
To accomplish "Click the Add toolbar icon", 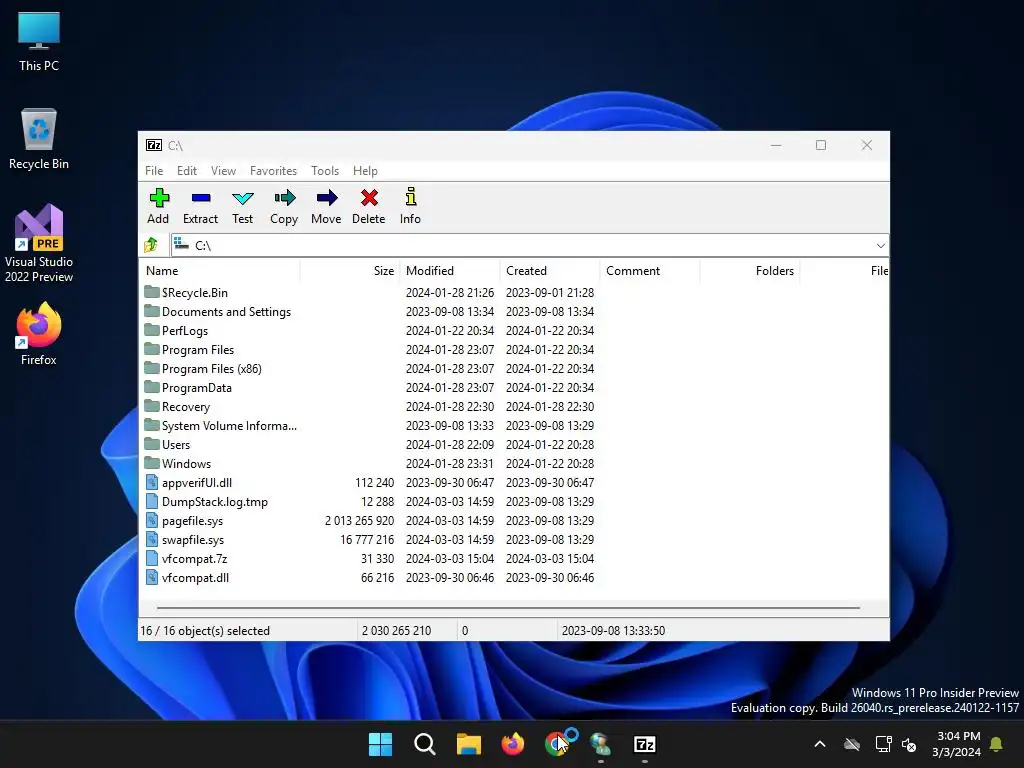I will (159, 198).
